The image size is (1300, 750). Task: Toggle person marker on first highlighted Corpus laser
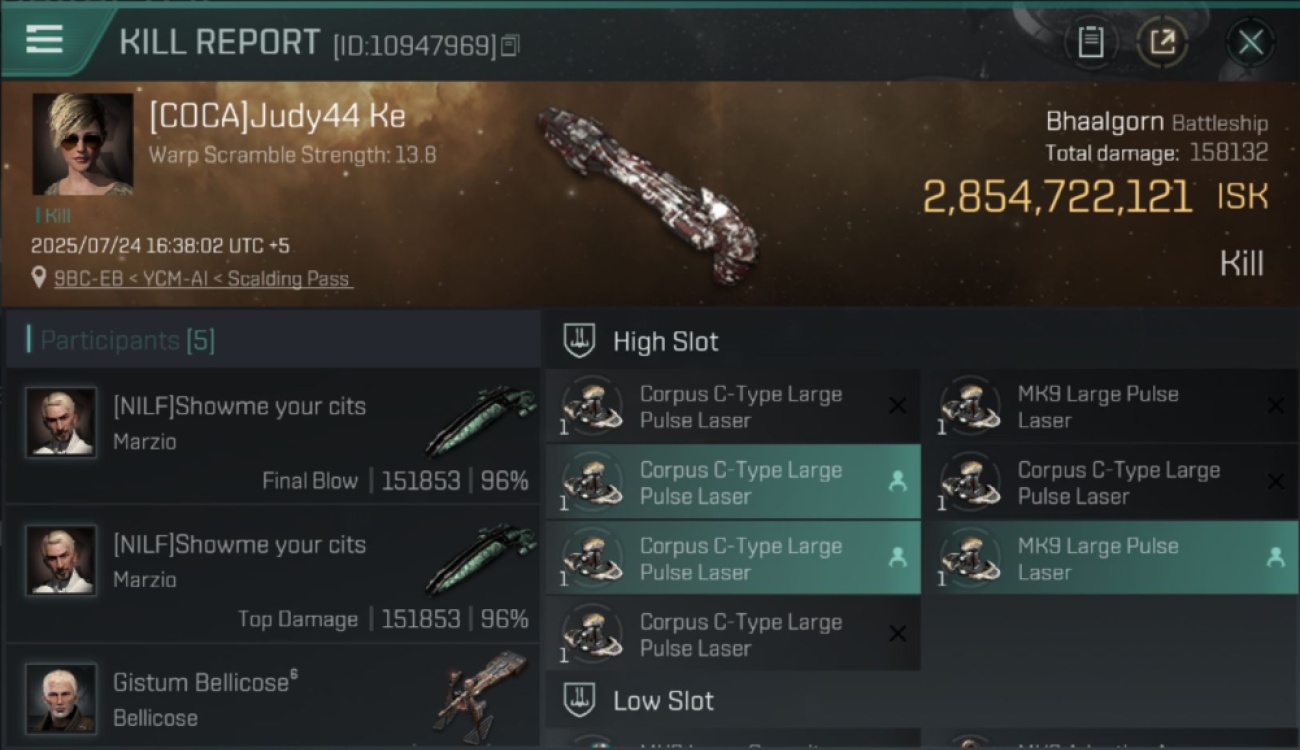point(898,481)
